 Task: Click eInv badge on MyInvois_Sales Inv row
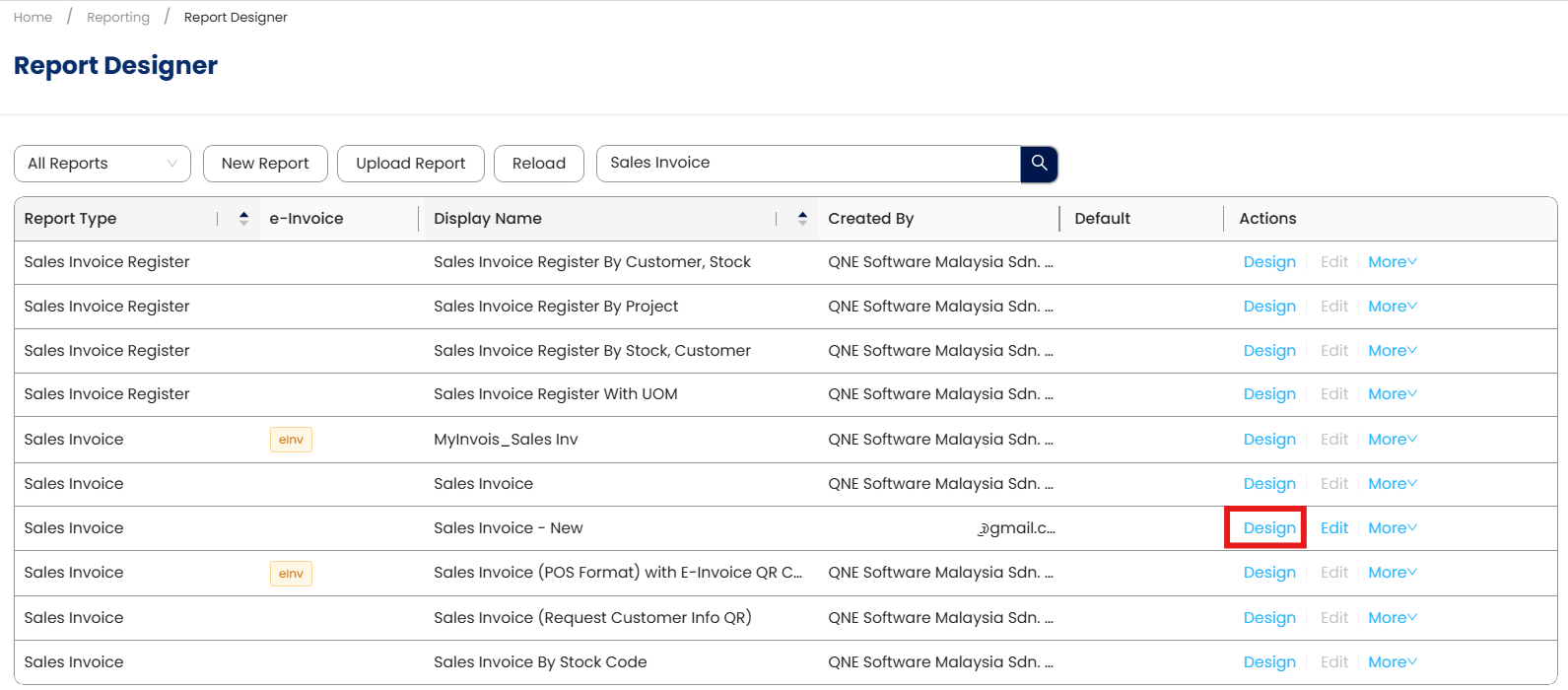pyautogui.click(x=291, y=440)
